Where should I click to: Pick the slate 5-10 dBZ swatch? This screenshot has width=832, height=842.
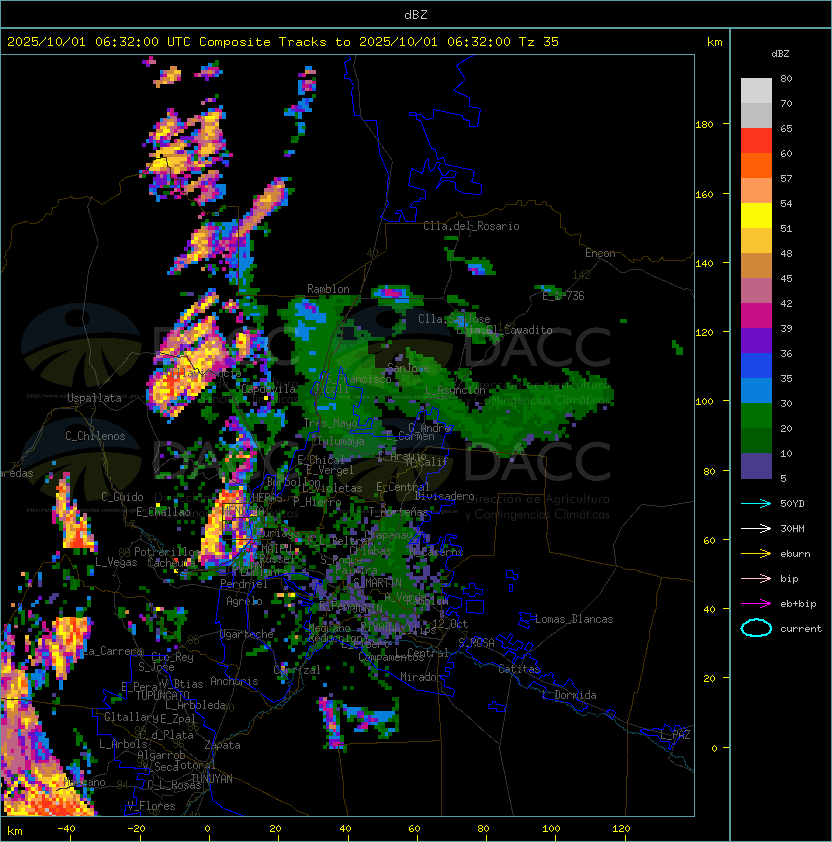tap(756, 466)
